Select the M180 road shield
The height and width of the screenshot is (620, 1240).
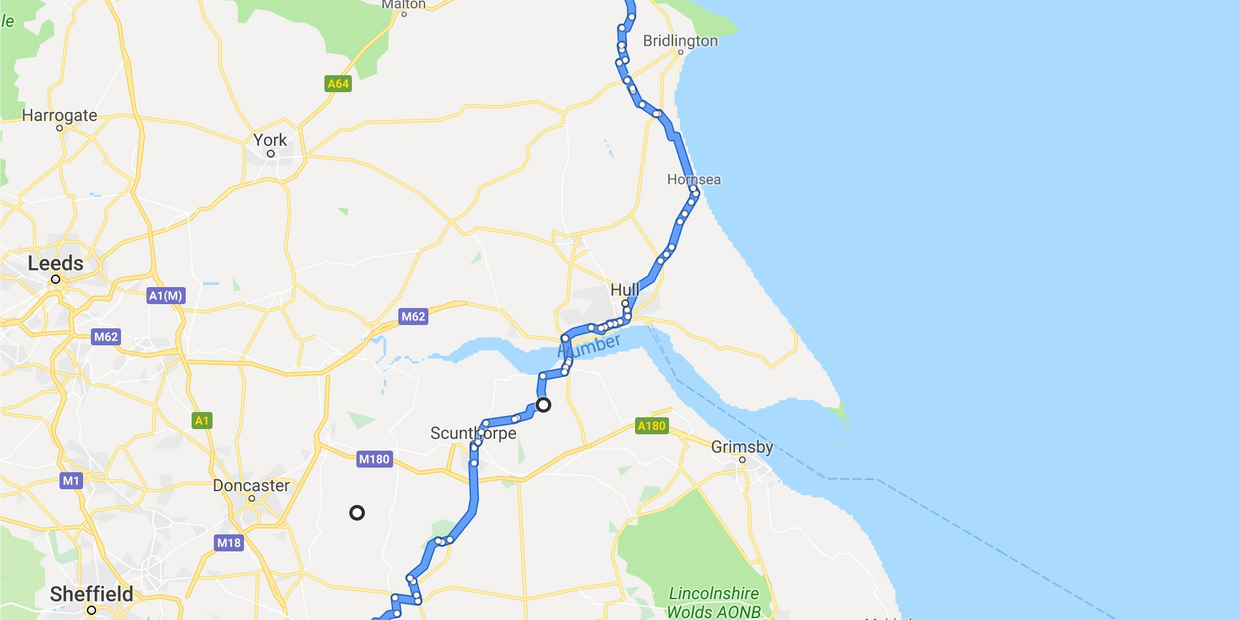(x=375, y=459)
